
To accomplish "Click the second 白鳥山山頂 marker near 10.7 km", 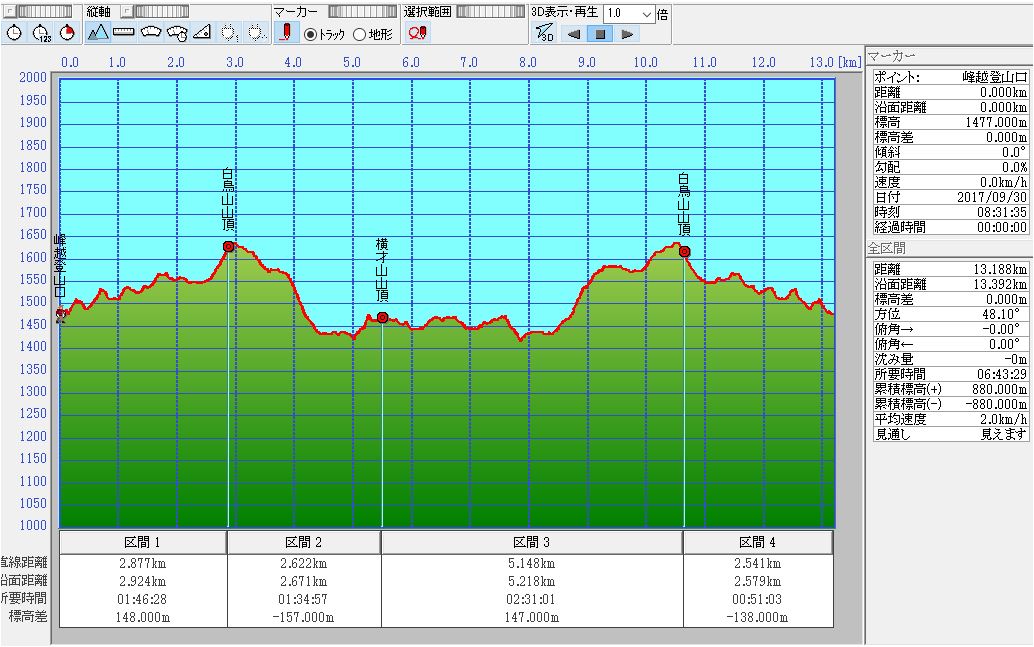I will (684, 251).
